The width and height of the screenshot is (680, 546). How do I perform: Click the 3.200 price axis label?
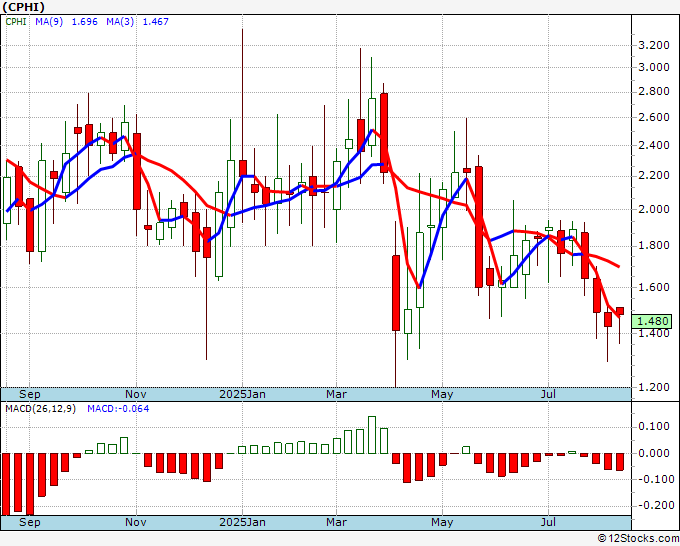tap(654, 45)
